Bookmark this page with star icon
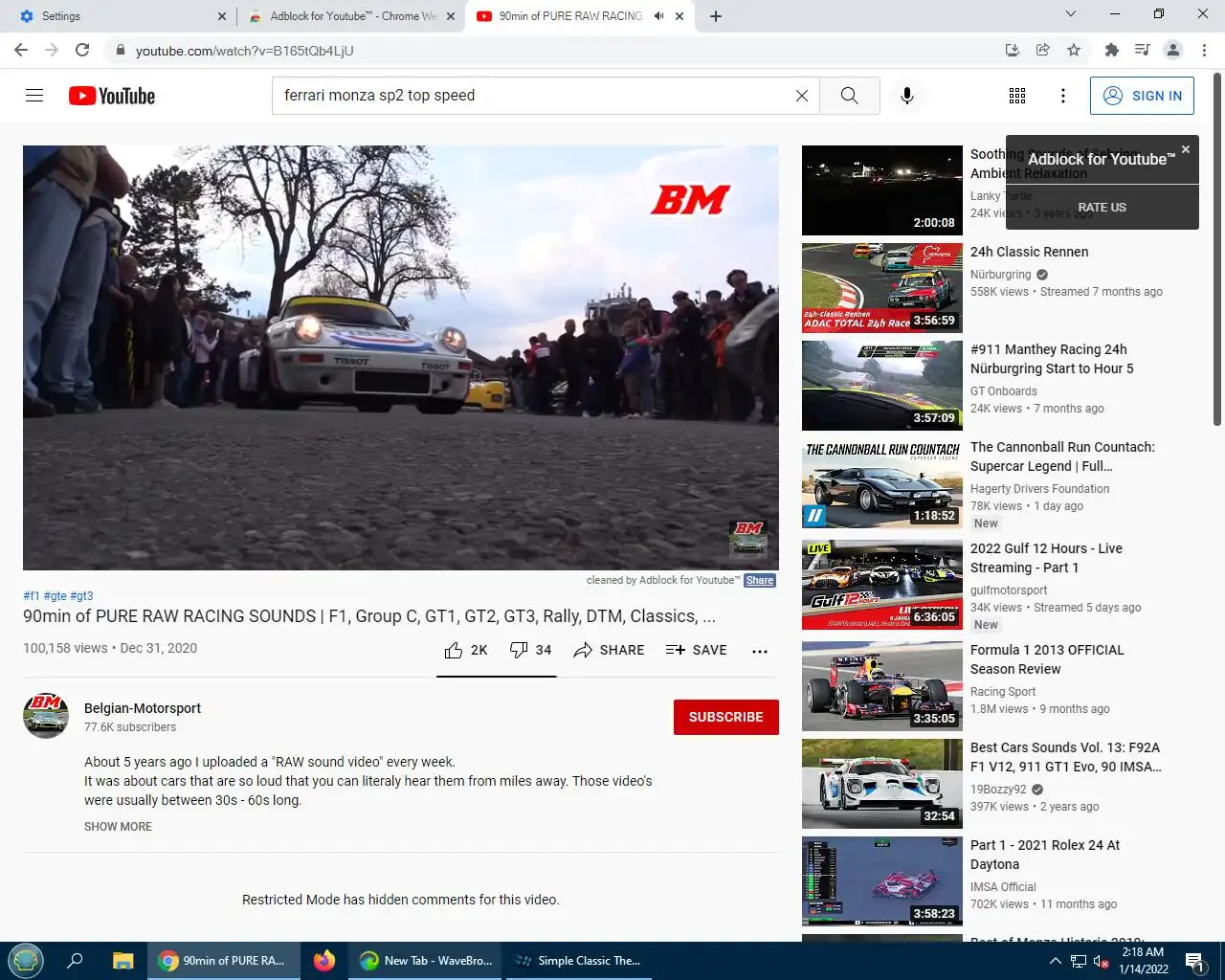Screen dimensions: 1225x980 1074,50
